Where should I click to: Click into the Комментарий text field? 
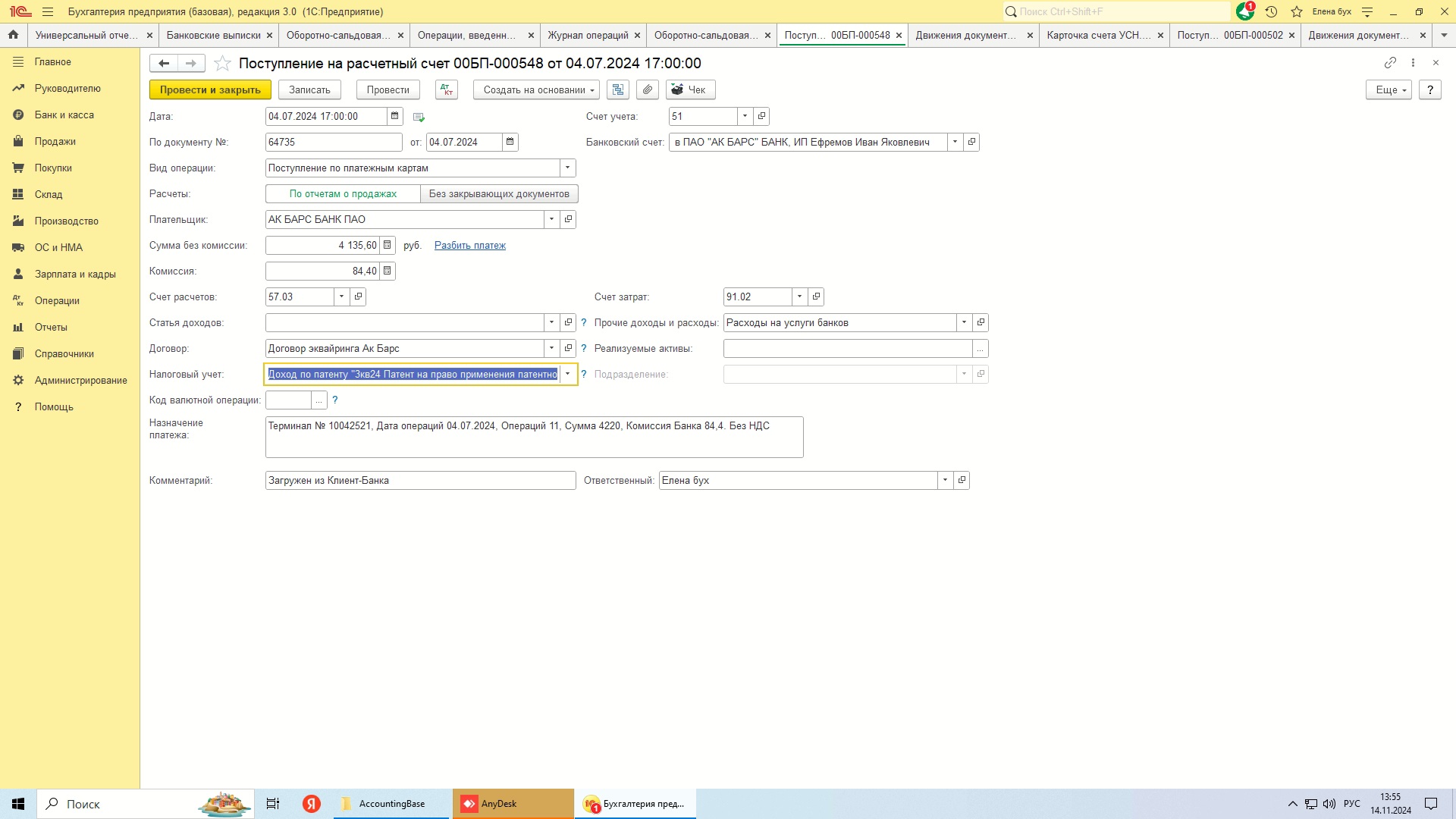[x=420, y=480]
